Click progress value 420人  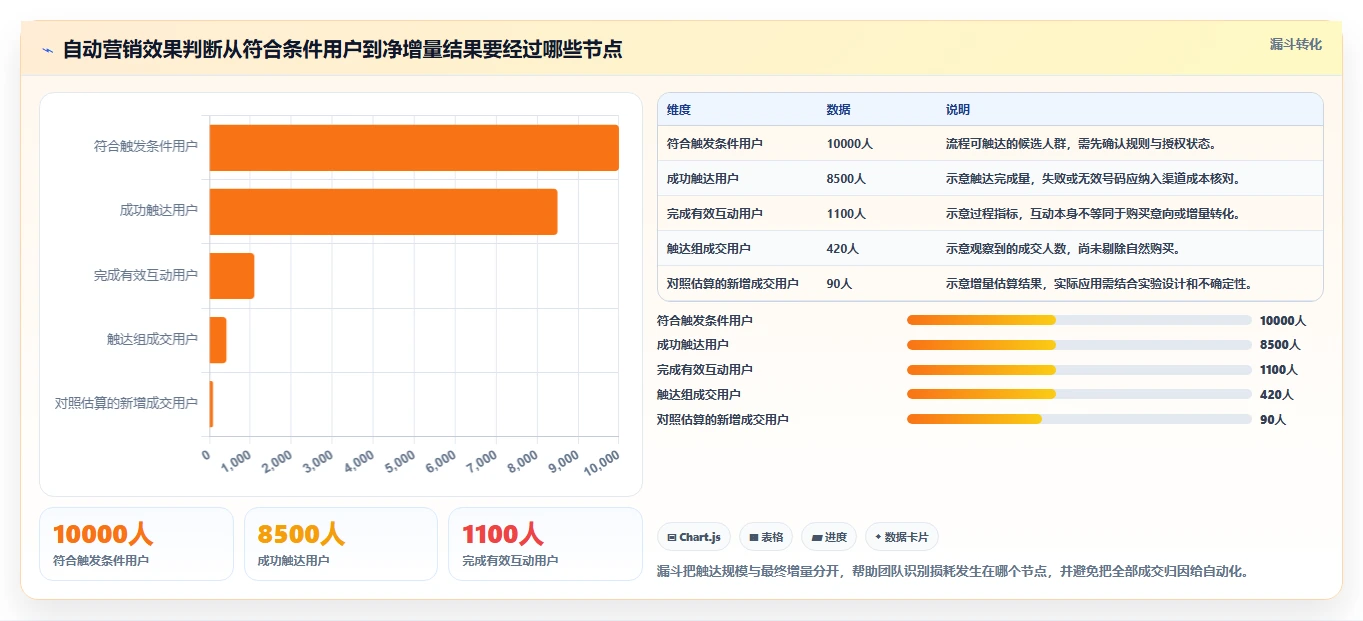(1277, 395)
